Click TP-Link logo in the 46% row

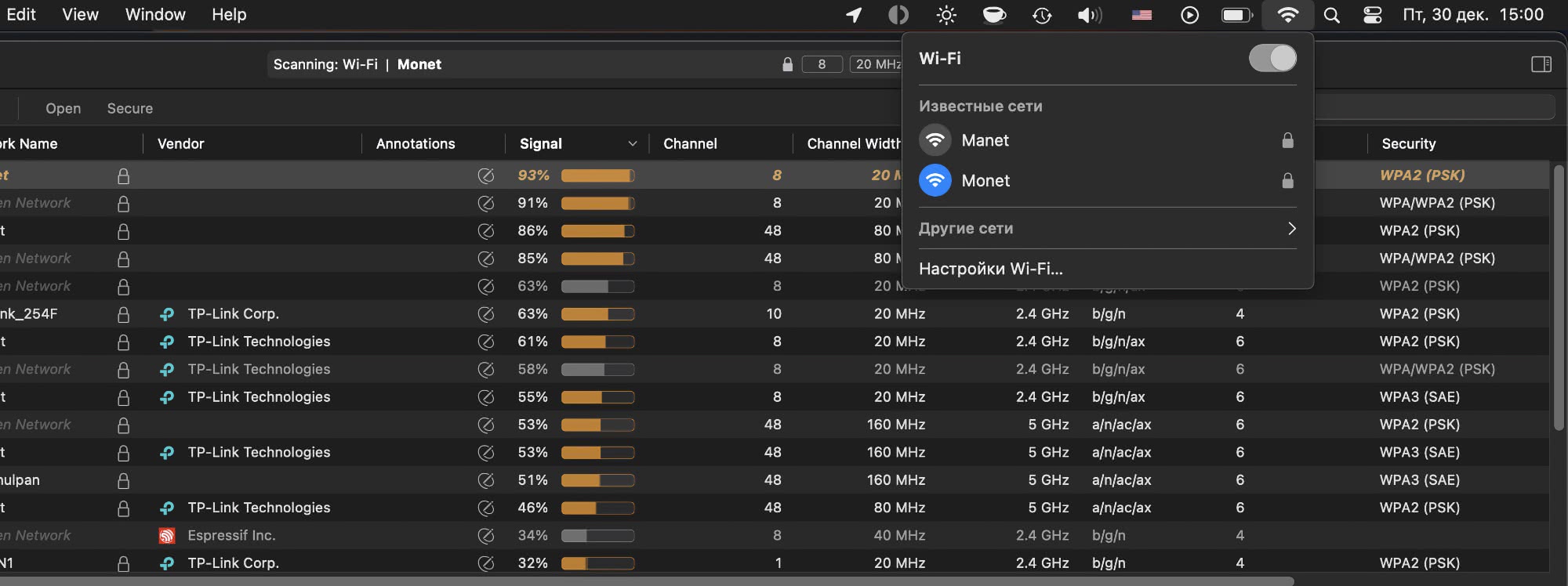[x=166, y=508]
